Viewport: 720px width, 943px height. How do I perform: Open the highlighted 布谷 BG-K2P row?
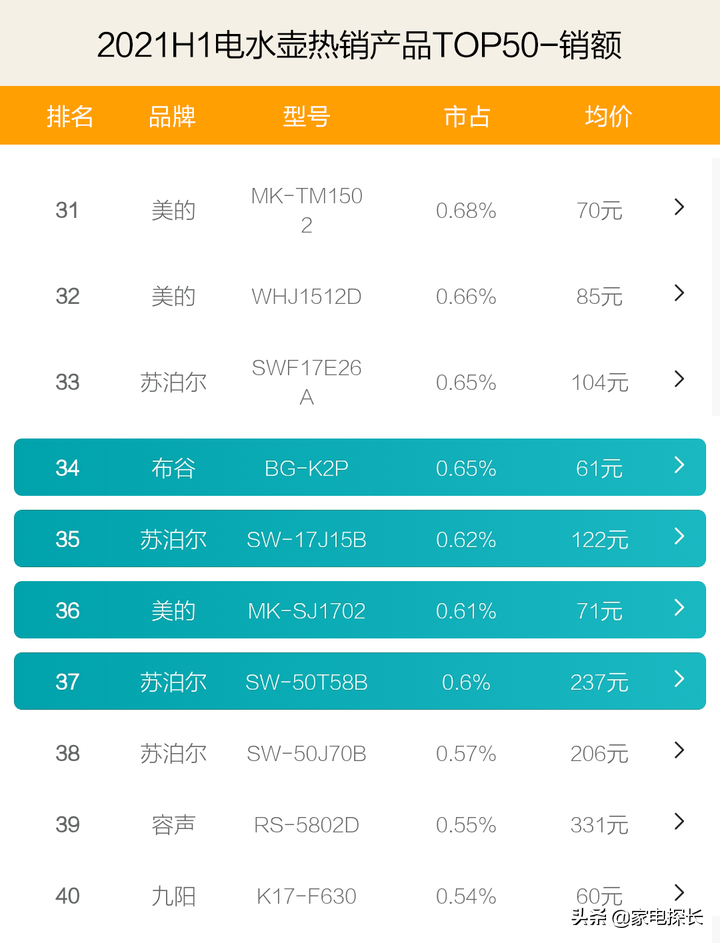[x=360, y=468]
